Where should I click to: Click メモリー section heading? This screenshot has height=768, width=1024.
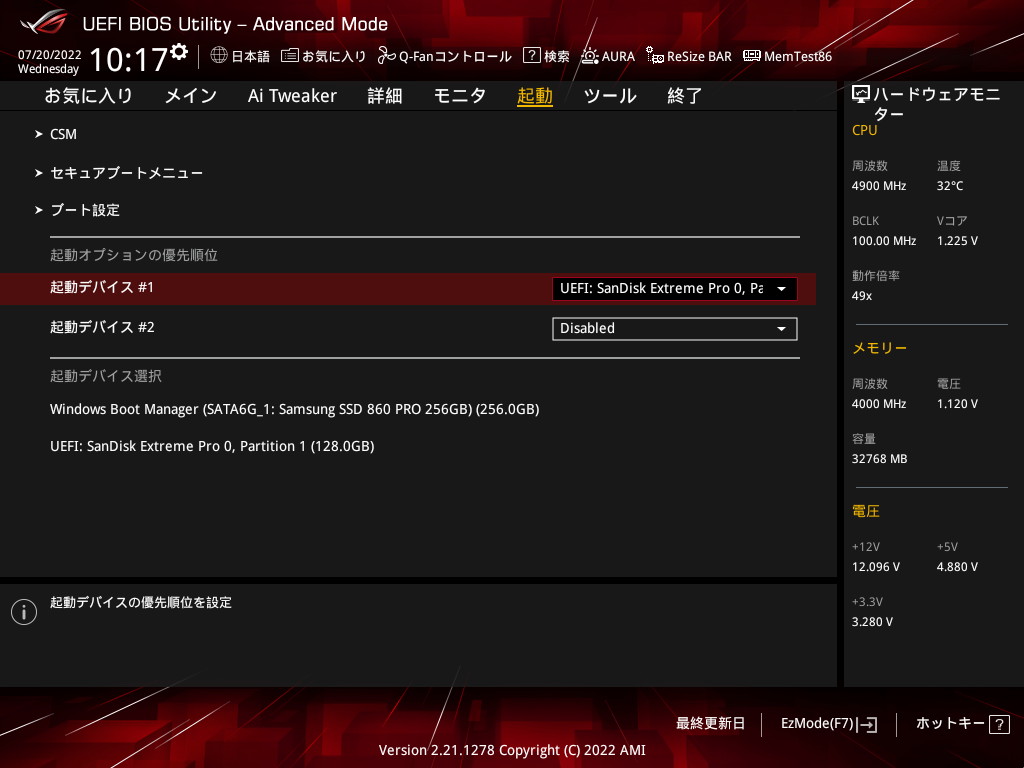(x=879, y=348)
